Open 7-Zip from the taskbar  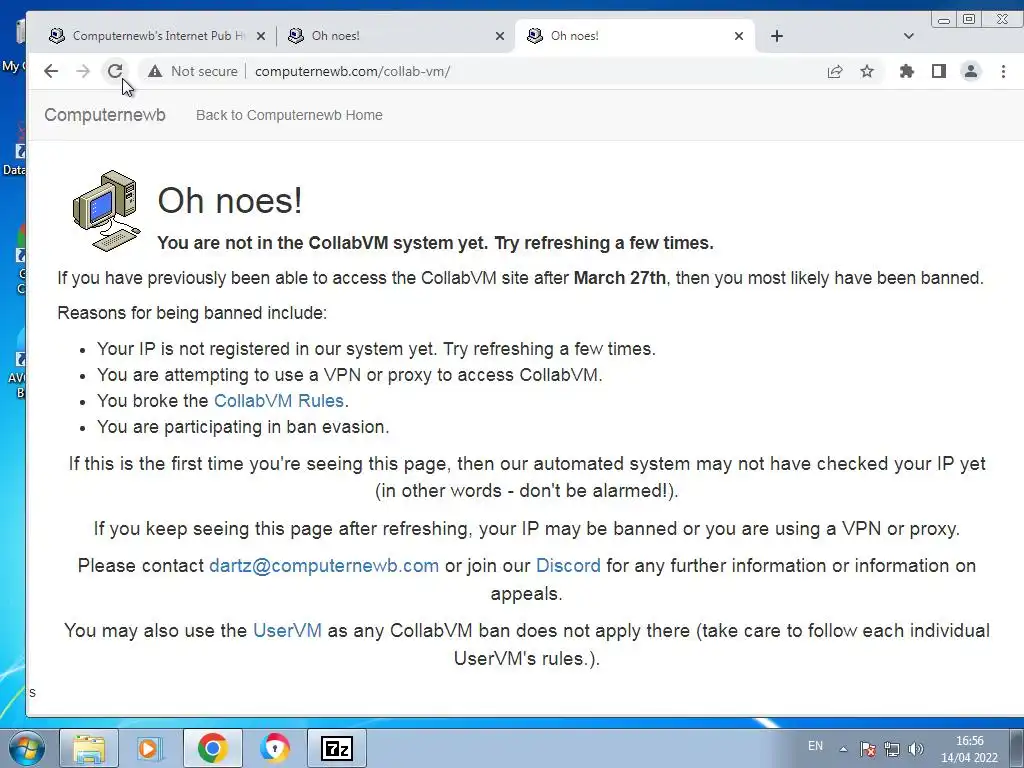(337, 748)
